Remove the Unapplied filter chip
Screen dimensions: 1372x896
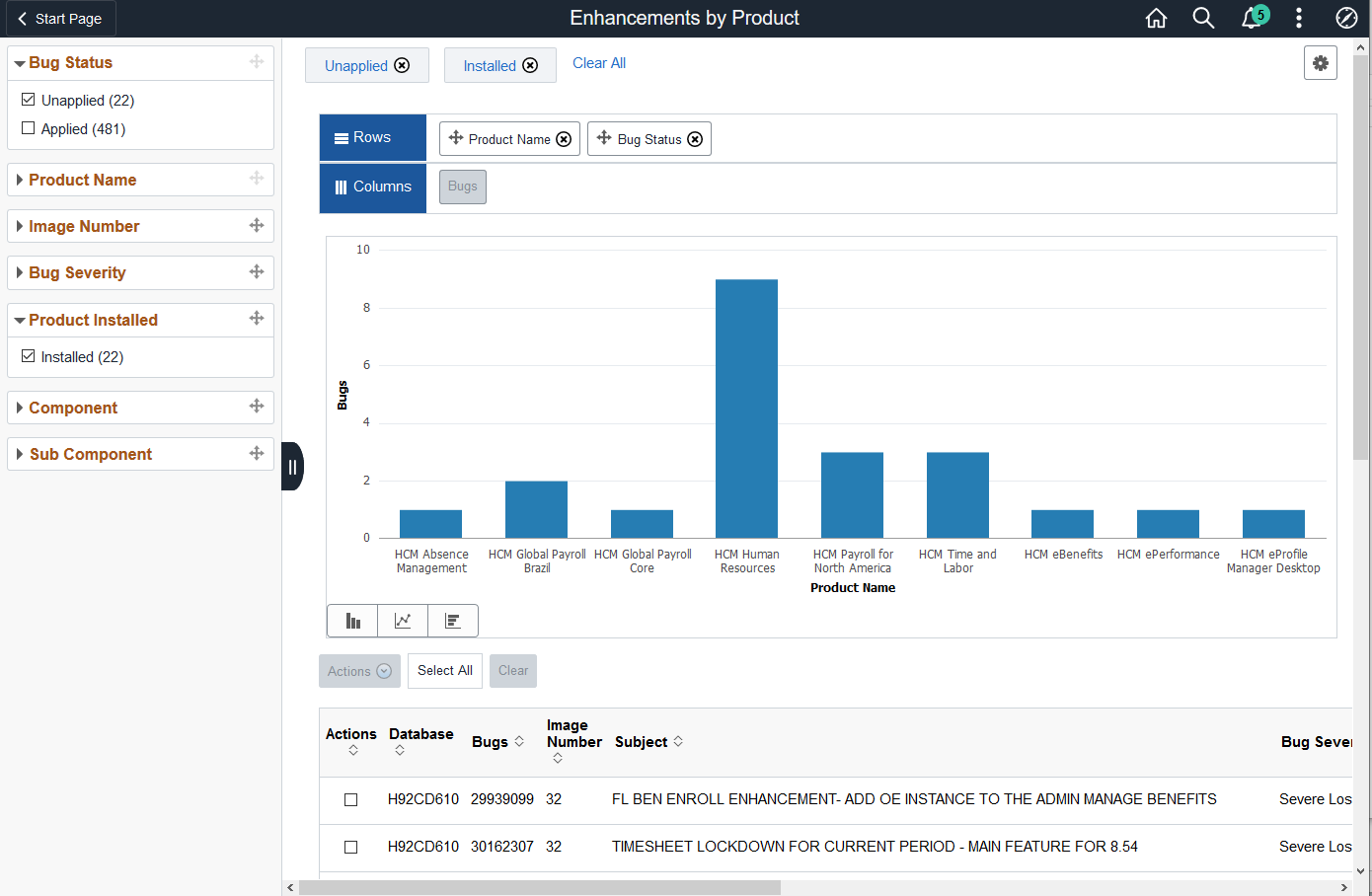pos(402,65)
